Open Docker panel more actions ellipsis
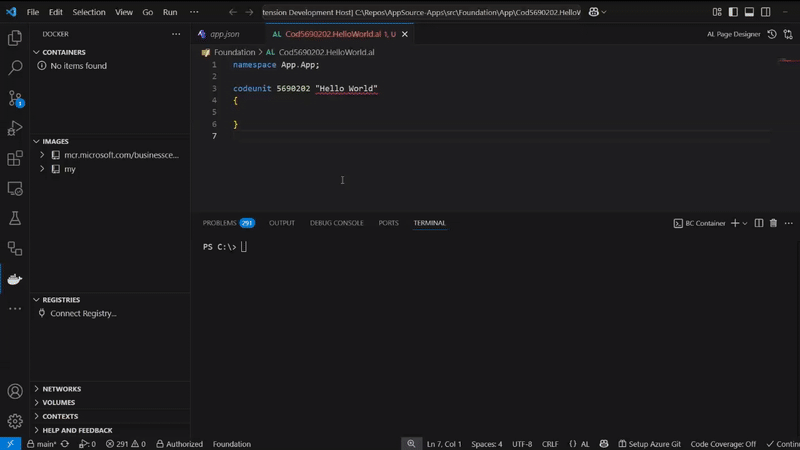The width and height of the screenshot is (800, 450). [x=176, y=34]
